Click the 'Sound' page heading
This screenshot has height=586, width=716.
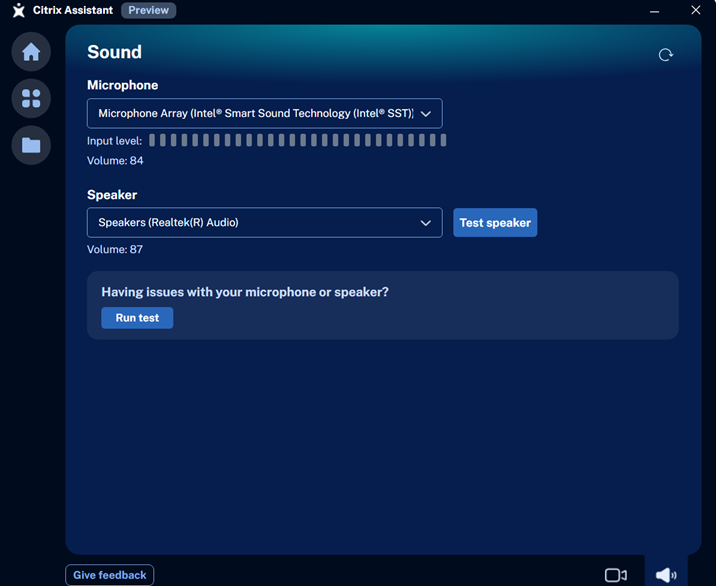pos(115,52)
